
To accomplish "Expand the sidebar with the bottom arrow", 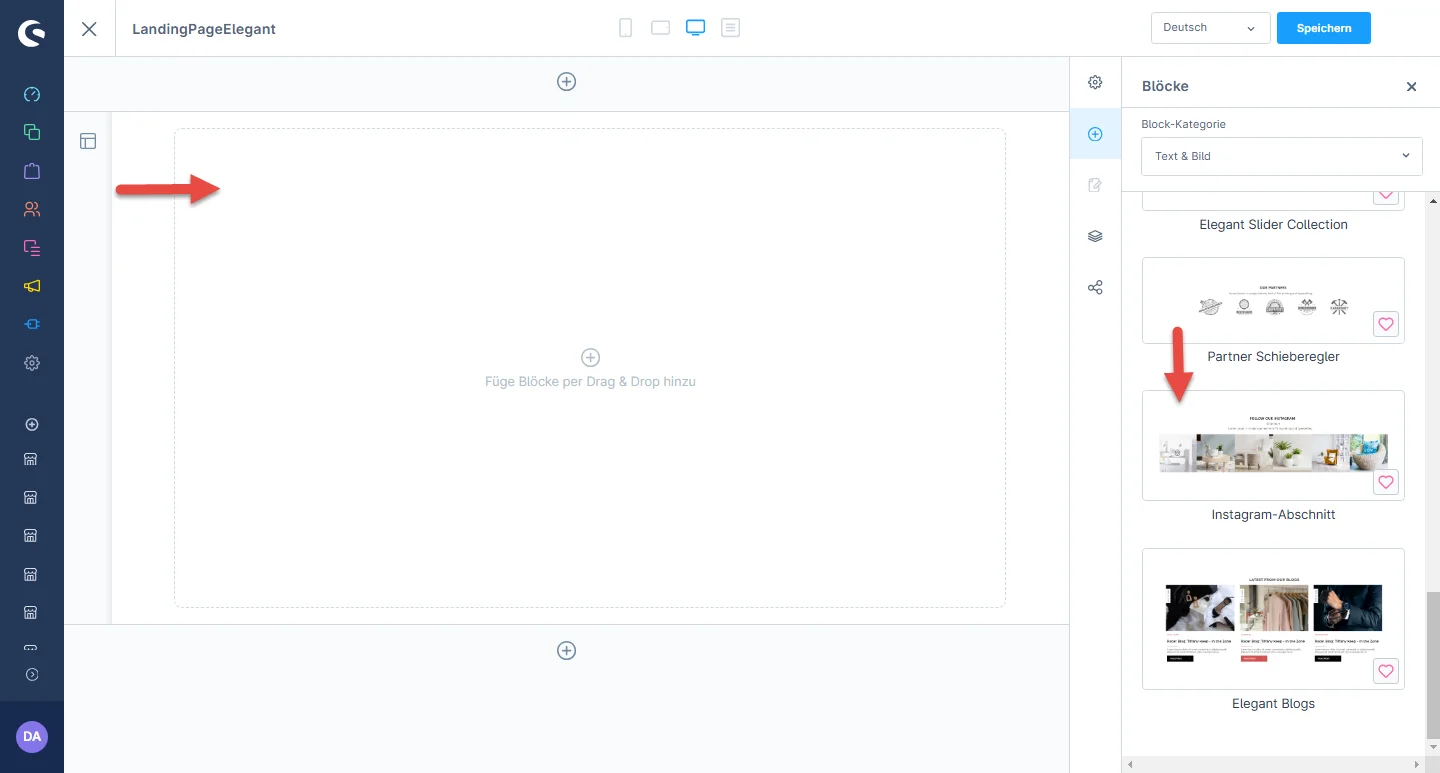I will (32, 674).
